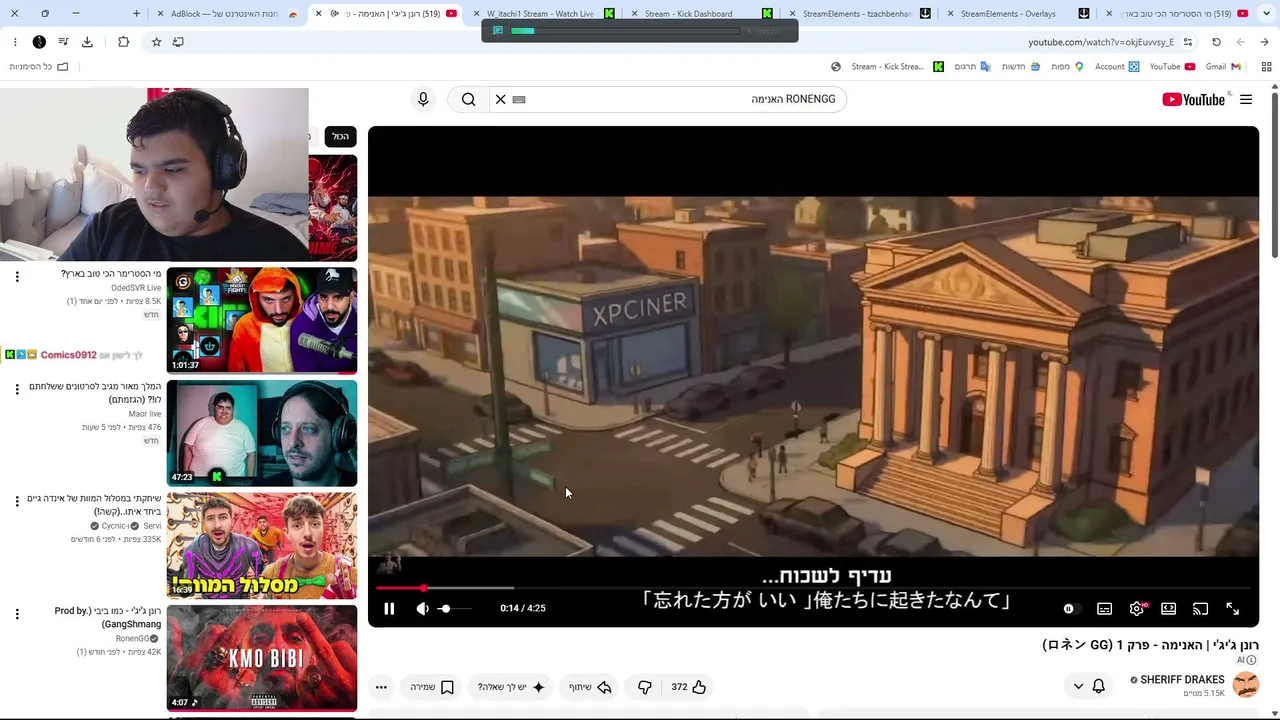Mute the video with the speaker icon

[423, 608]
